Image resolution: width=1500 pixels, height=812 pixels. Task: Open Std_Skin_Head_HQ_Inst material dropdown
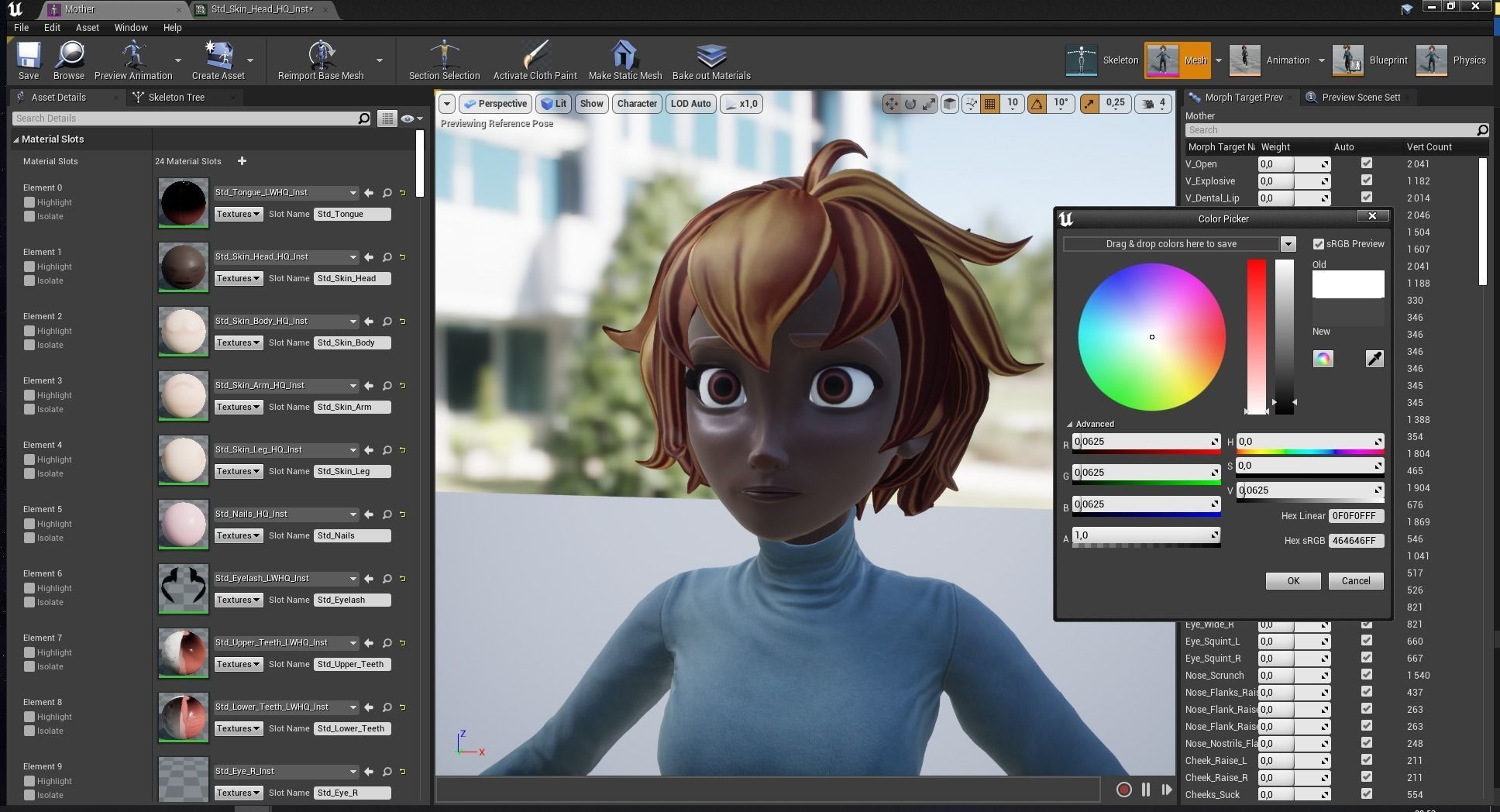285,257
